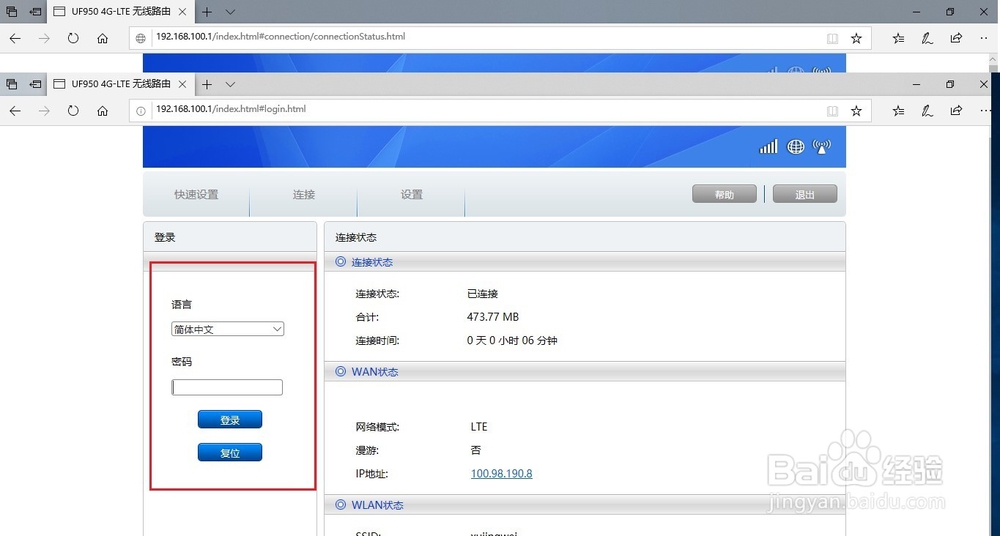Add login.html page to favorites with star
The image size is (1000, 536).
pos(857,111)
